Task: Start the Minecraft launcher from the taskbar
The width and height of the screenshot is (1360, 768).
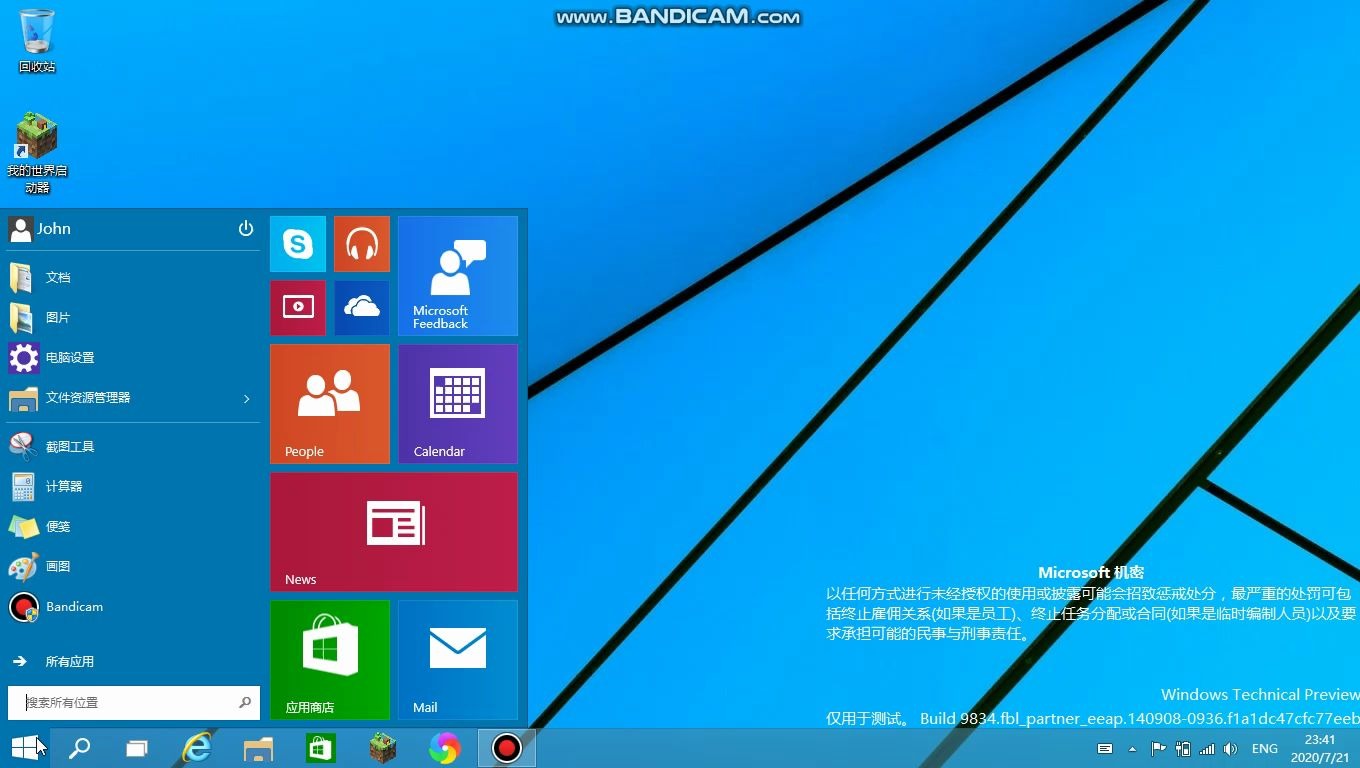Action: tap(381, 748)
